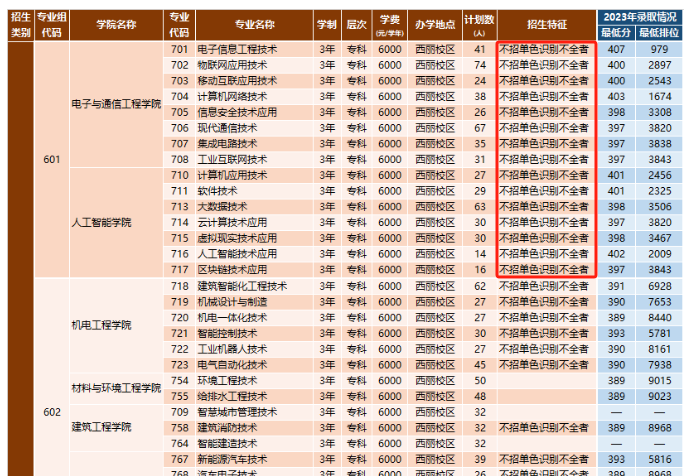Click the major code 754 cell
Screen dimensions: 688x476
coord(179,381)
